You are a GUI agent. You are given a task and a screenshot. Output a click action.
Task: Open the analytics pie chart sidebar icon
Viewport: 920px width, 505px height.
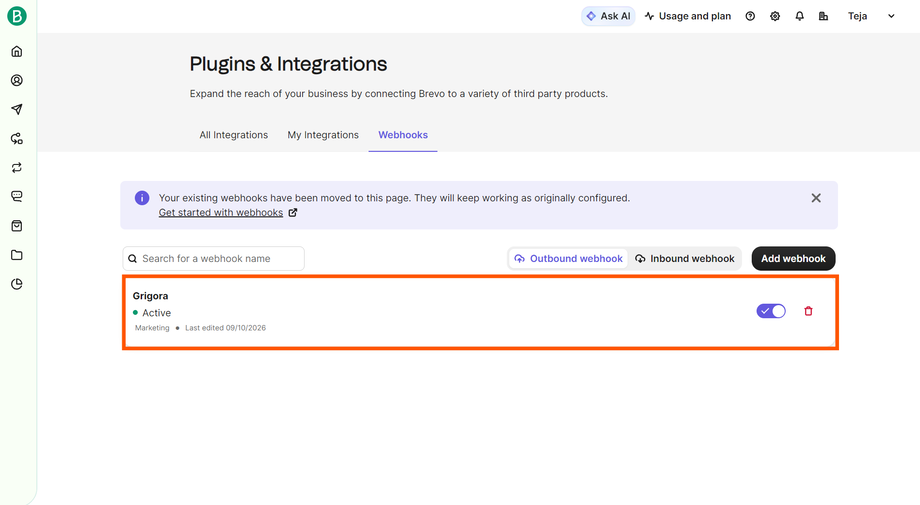[17, 284]
